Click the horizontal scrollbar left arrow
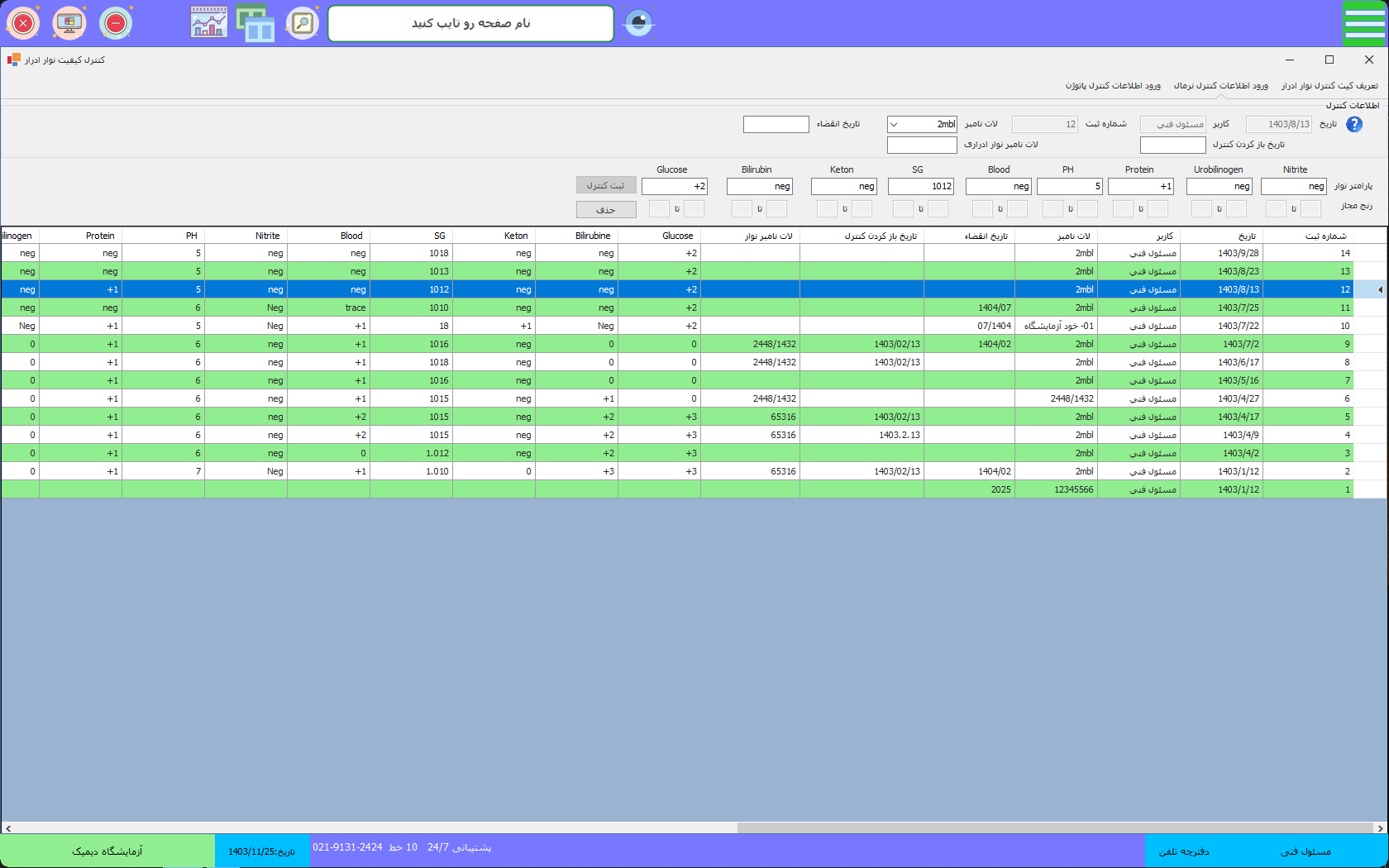 pos(8,827)
